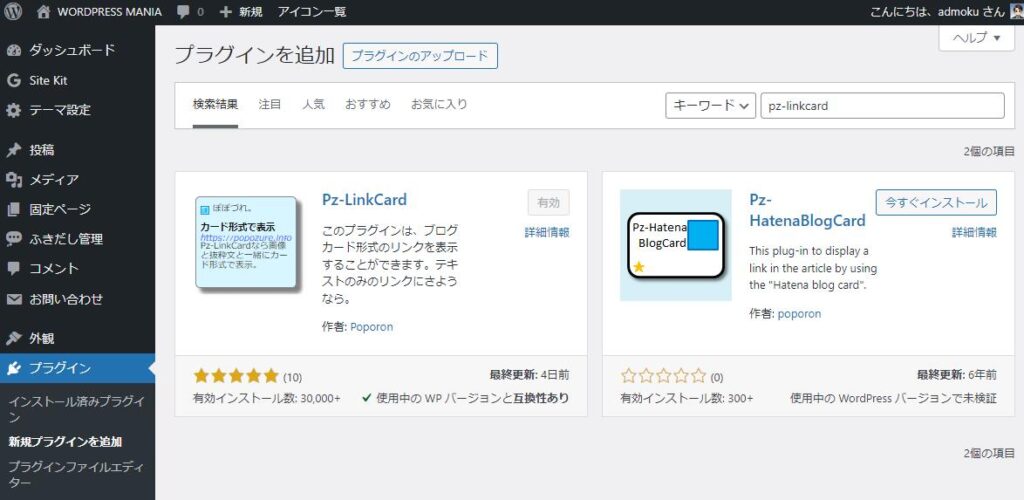The image size is (1024, 500).
Task: Open ダッシュボード from the sidebar
Action: click(71, 50)
